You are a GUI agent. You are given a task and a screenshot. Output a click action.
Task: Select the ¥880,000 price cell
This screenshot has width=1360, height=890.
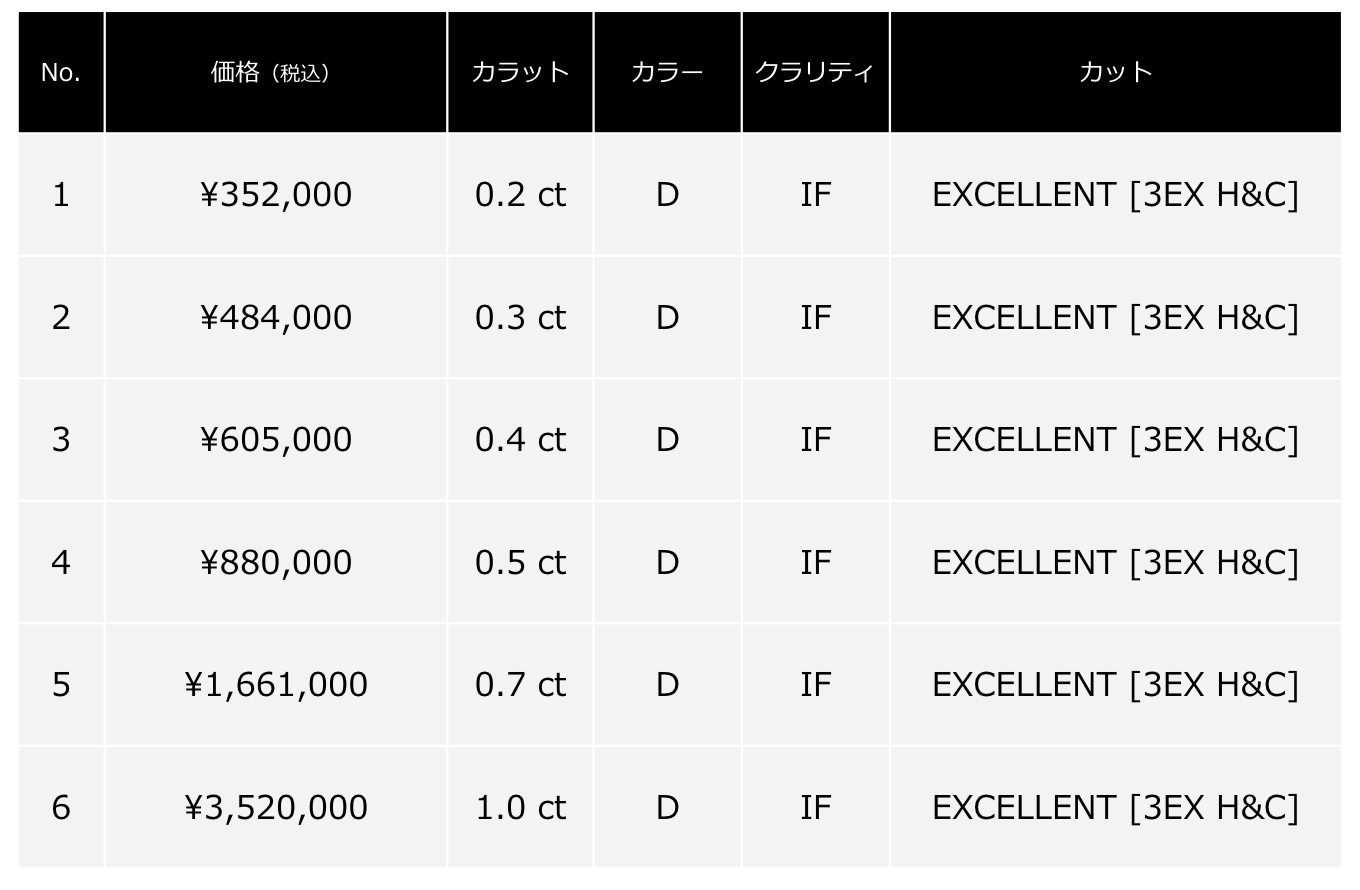click(275, 563)
